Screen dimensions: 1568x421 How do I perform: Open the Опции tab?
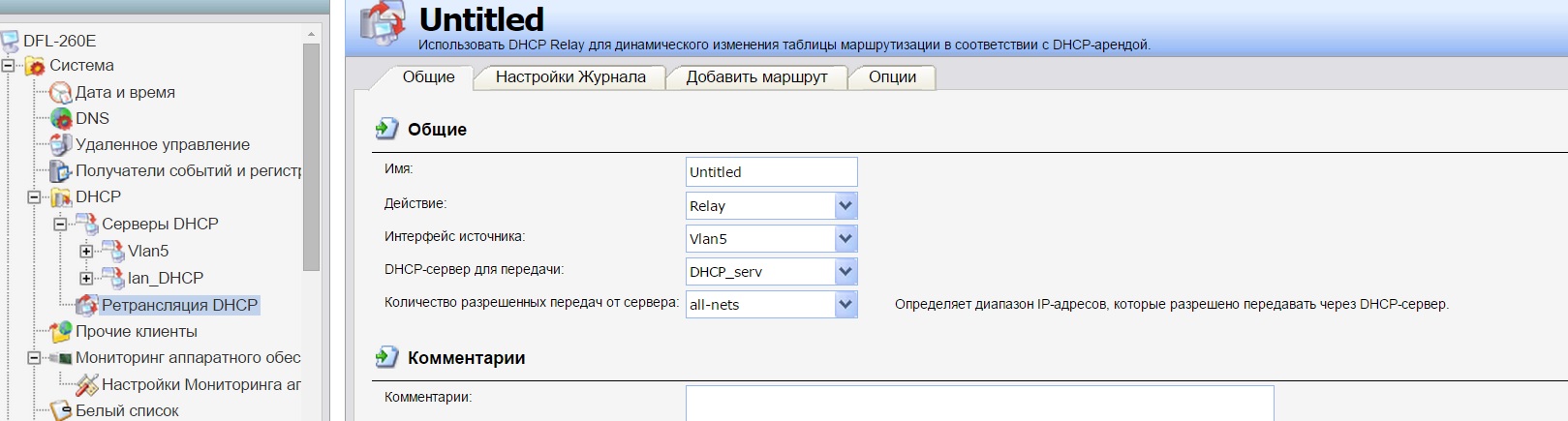tap(892, 77)
